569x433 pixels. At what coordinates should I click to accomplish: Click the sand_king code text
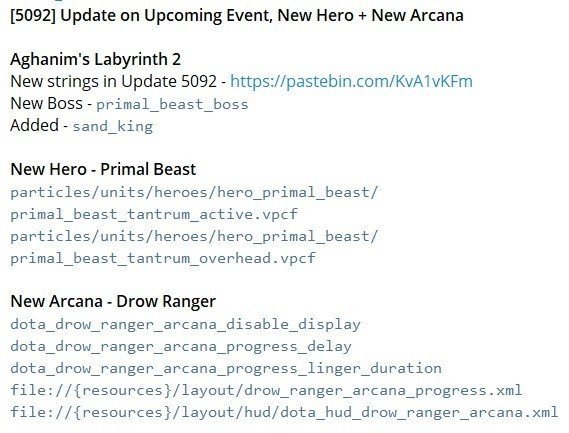112,127
